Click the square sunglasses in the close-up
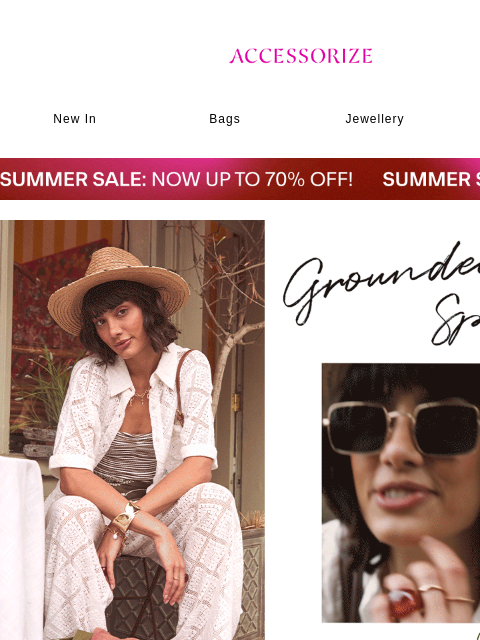Screen dimensions: 480x640 (x=402, y=427)
